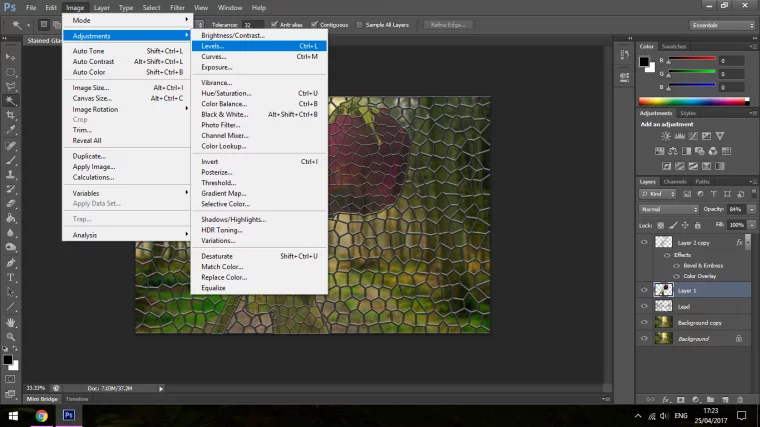The image size is (760, 427).
Task: Toggle Bevel & Emboss effect visibility
Action: [677, 266]
